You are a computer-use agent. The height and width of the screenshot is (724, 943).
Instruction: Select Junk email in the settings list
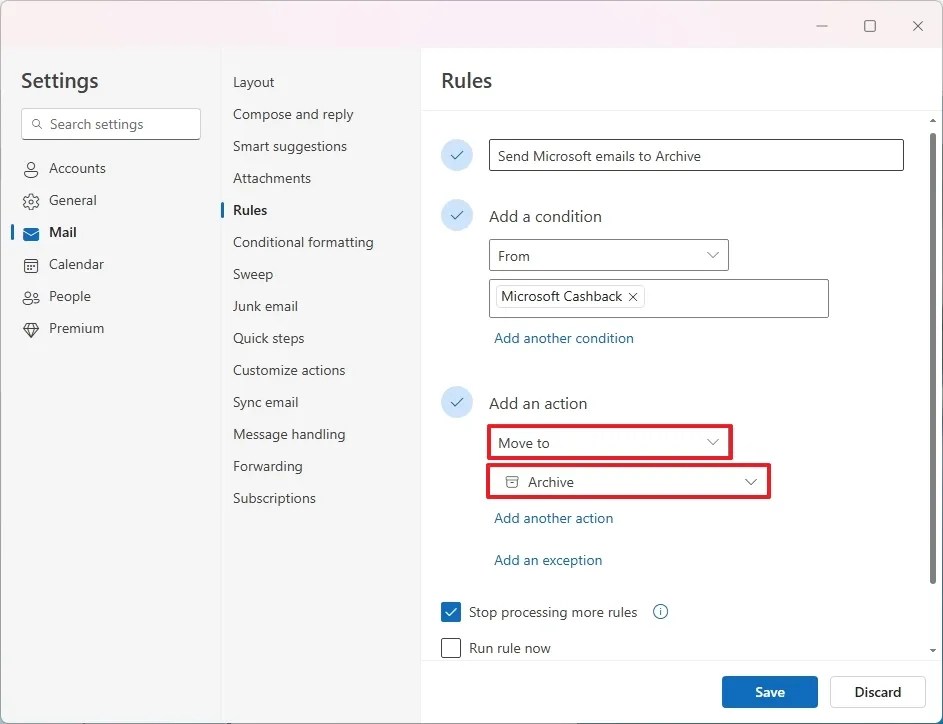pos(265,306)
